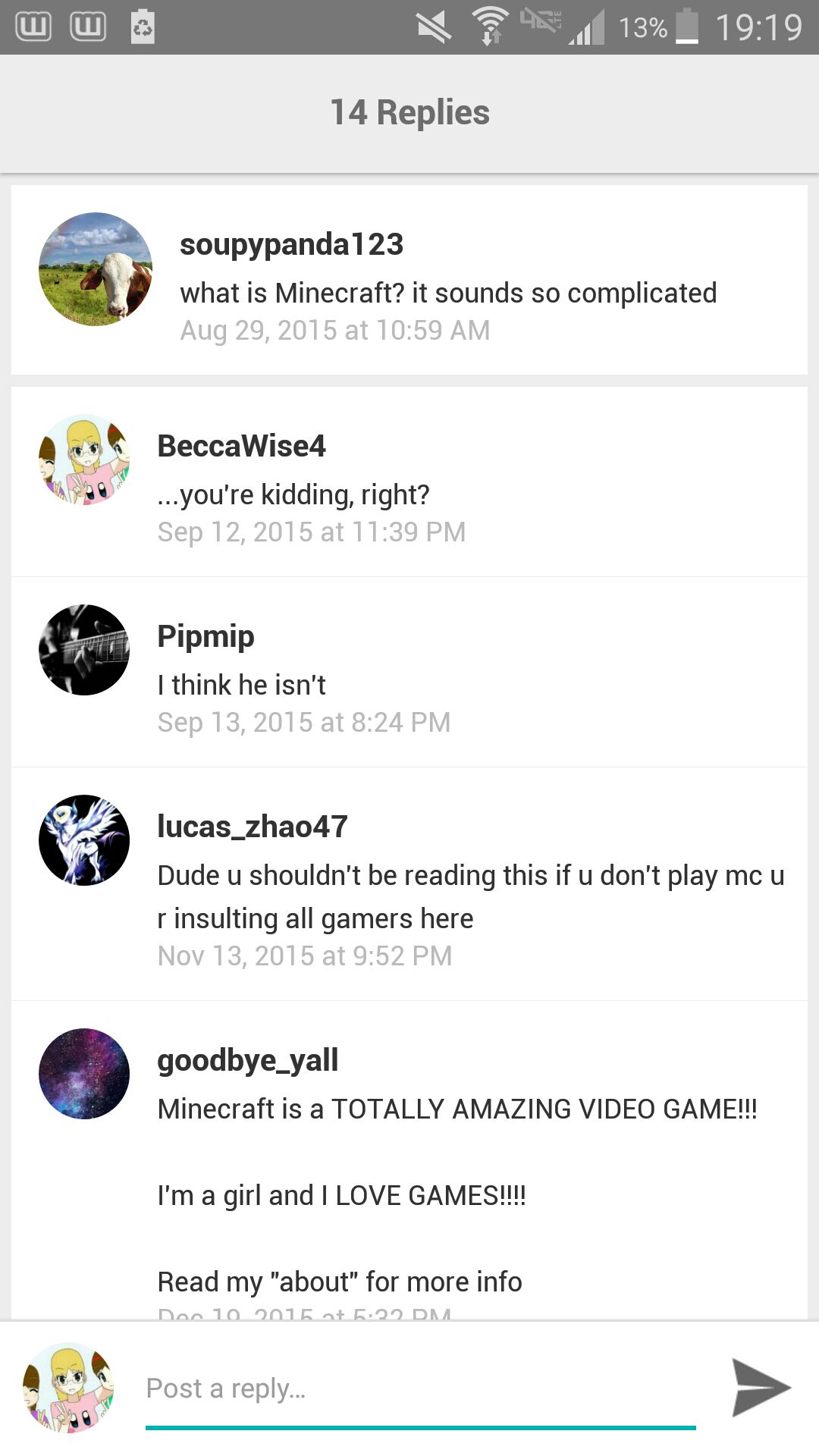Tap the recycle battery notification icon

[x=143, y=27]
